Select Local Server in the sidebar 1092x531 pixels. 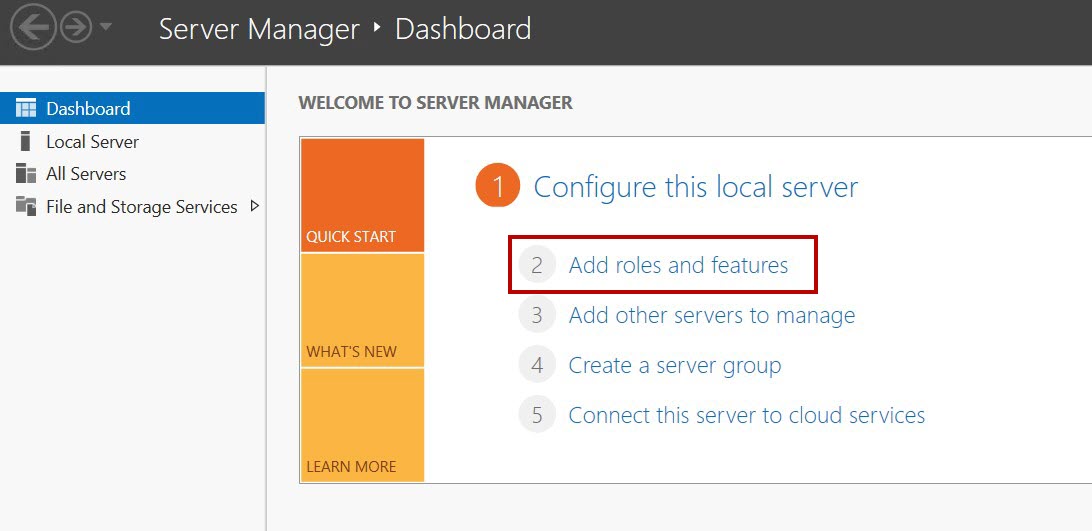[x=132, y=141]
